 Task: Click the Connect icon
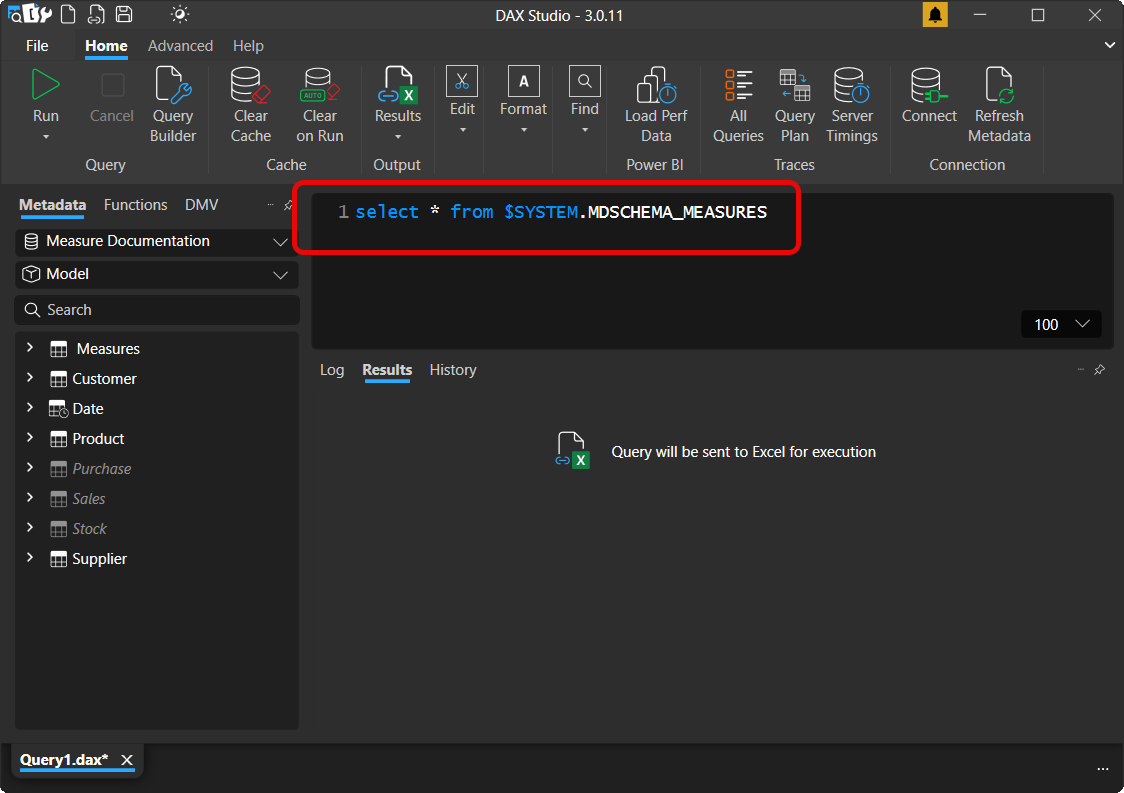tap(928, 85)
